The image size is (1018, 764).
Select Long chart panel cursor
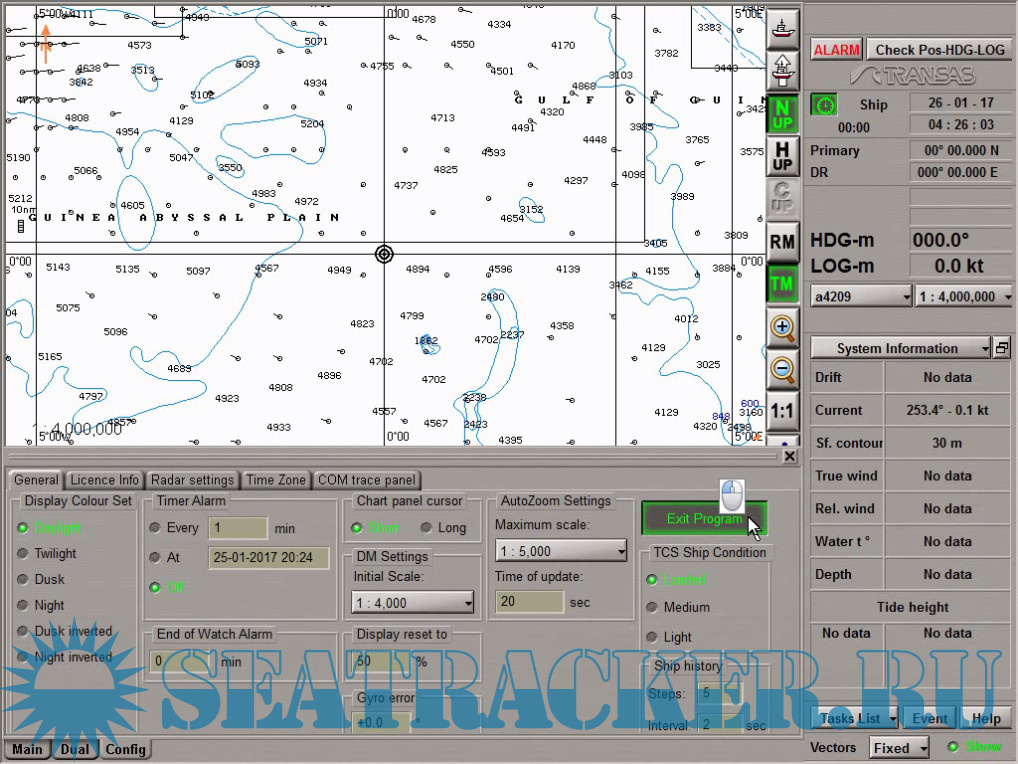coord(427,527)
